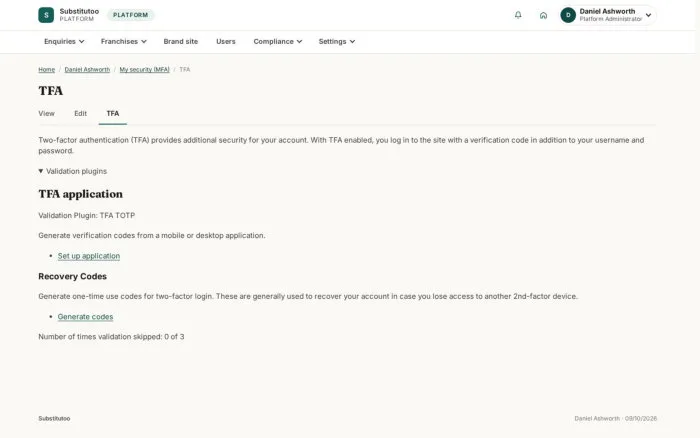Click the 'TFA' breadcrumb current item

point(185,70)
